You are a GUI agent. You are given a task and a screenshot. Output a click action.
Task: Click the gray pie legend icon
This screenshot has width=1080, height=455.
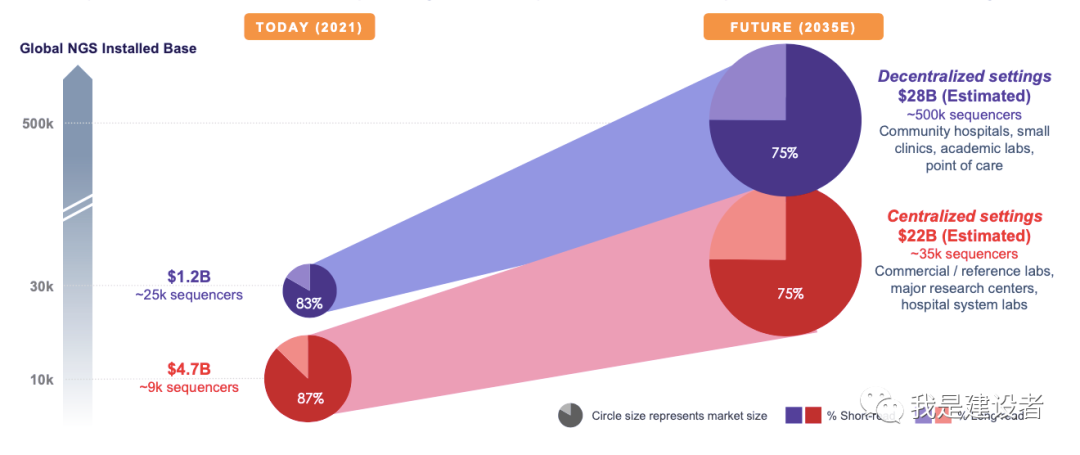pos(570,416)
